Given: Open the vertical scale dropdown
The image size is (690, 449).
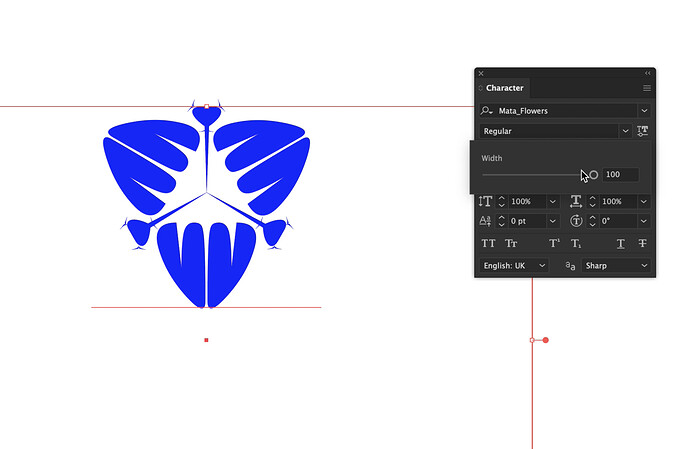Looking at the screenshot, I should pos(553,202).
